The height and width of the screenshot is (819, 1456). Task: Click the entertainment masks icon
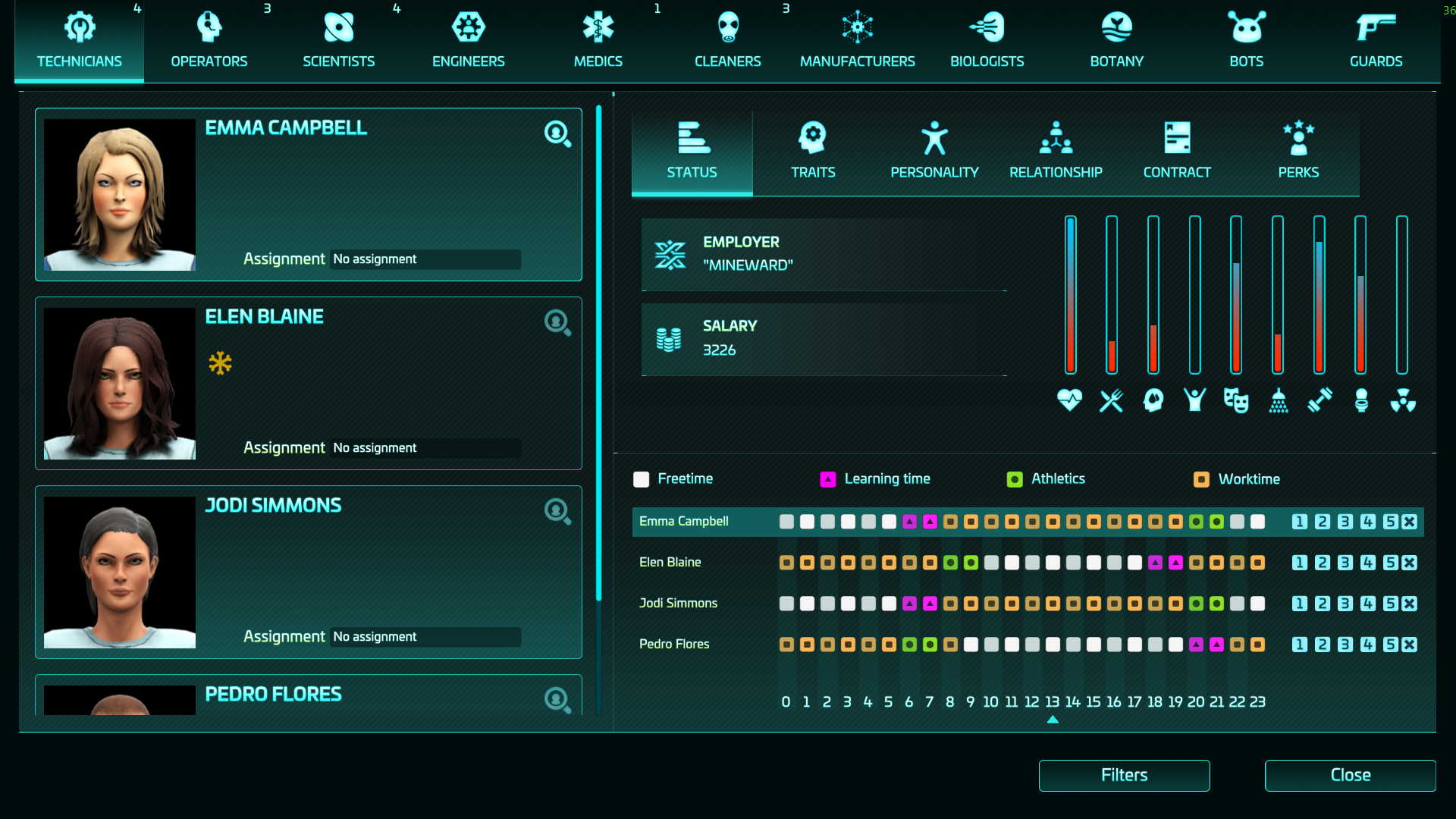(1236, 400)
